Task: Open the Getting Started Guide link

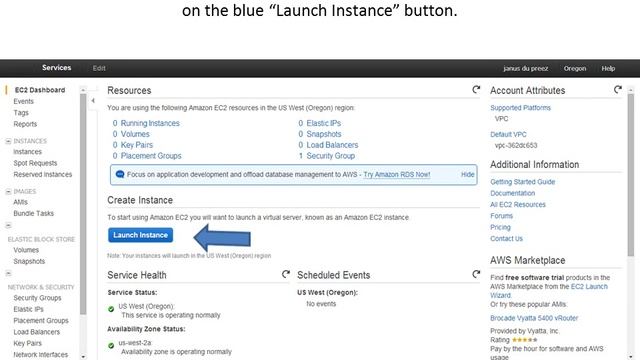Action: click(522, 182)
